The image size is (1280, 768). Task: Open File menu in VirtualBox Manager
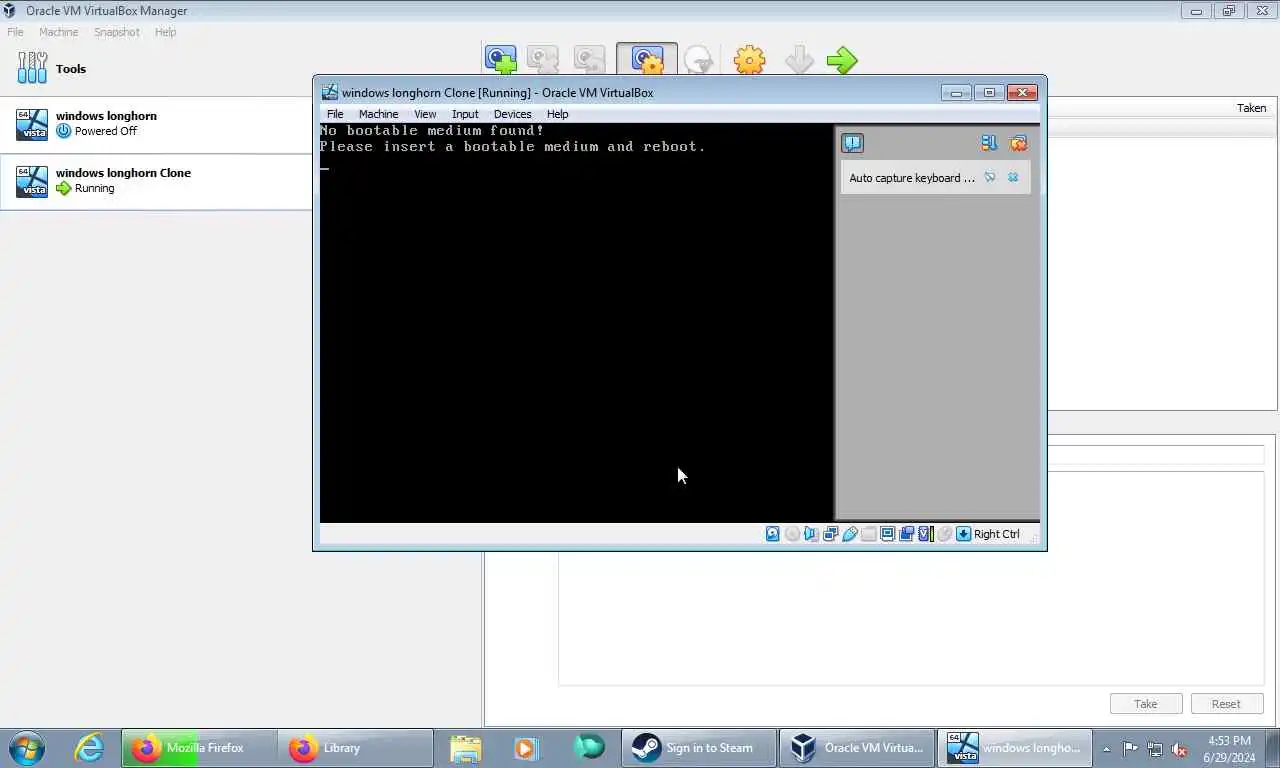tap(15, 32)
